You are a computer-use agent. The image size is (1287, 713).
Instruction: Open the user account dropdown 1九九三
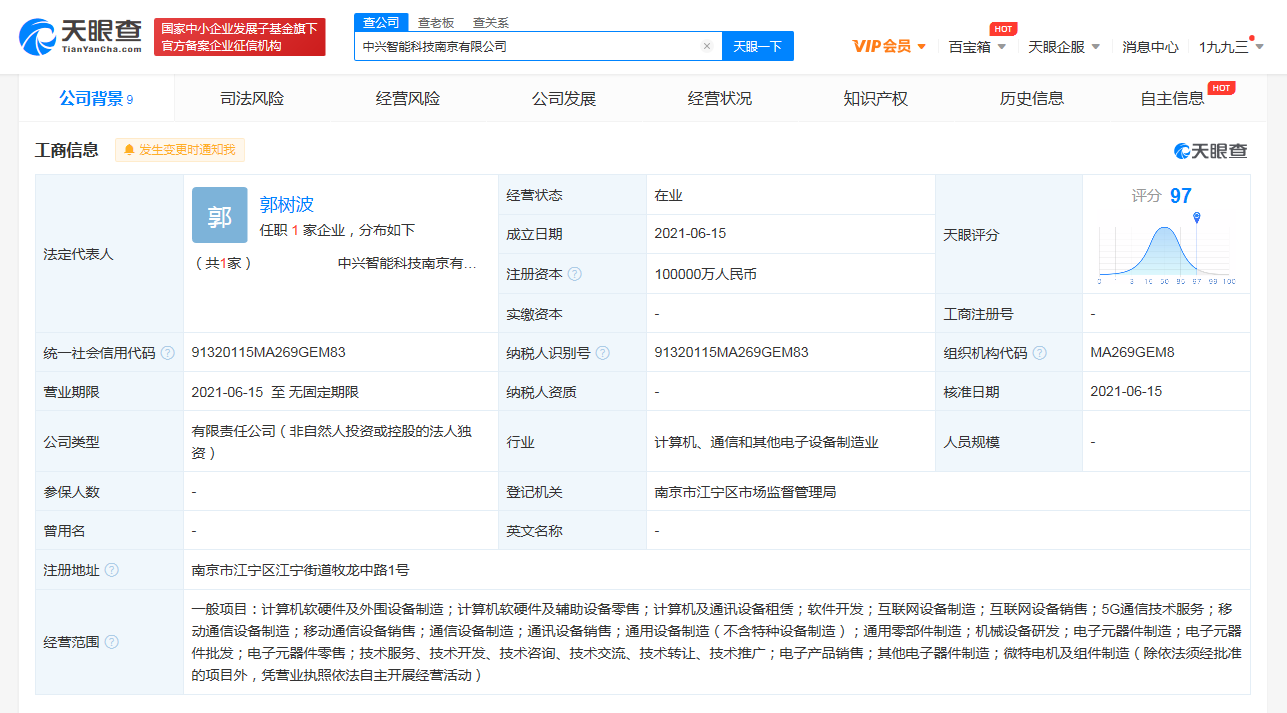1231,47
